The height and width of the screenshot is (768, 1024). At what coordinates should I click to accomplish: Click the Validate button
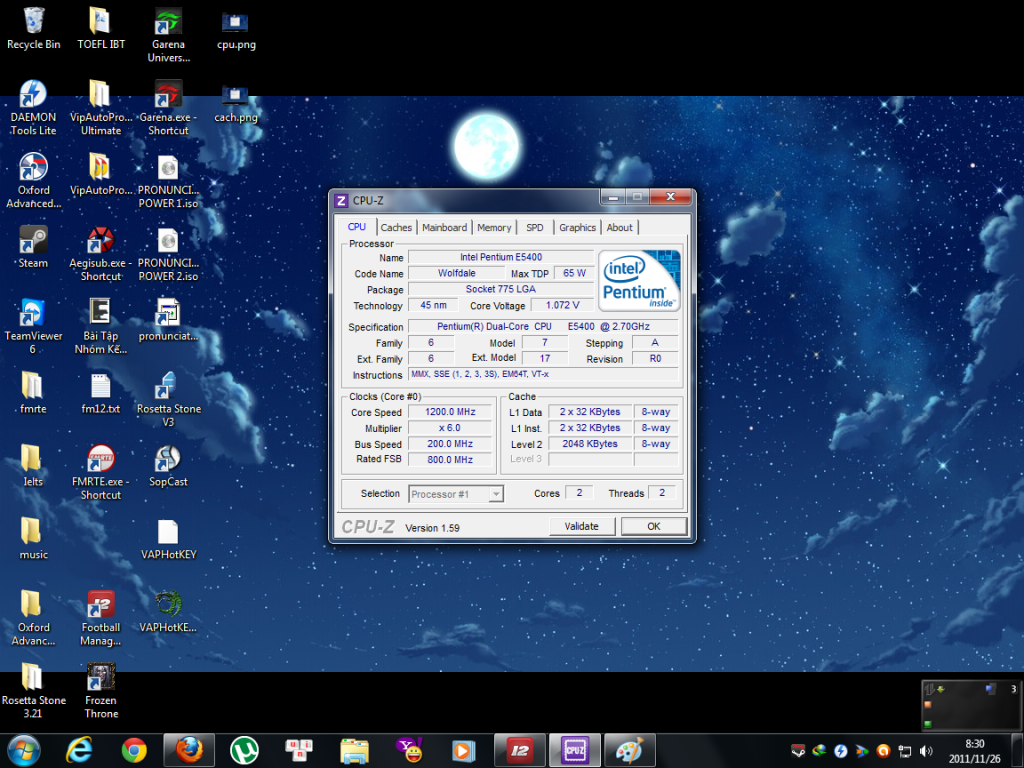coord(581,526)
